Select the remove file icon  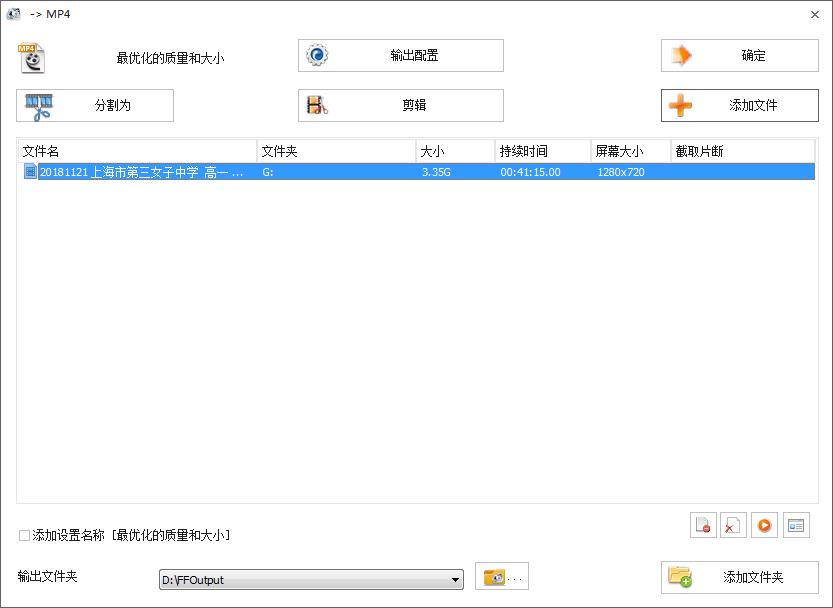703,525
